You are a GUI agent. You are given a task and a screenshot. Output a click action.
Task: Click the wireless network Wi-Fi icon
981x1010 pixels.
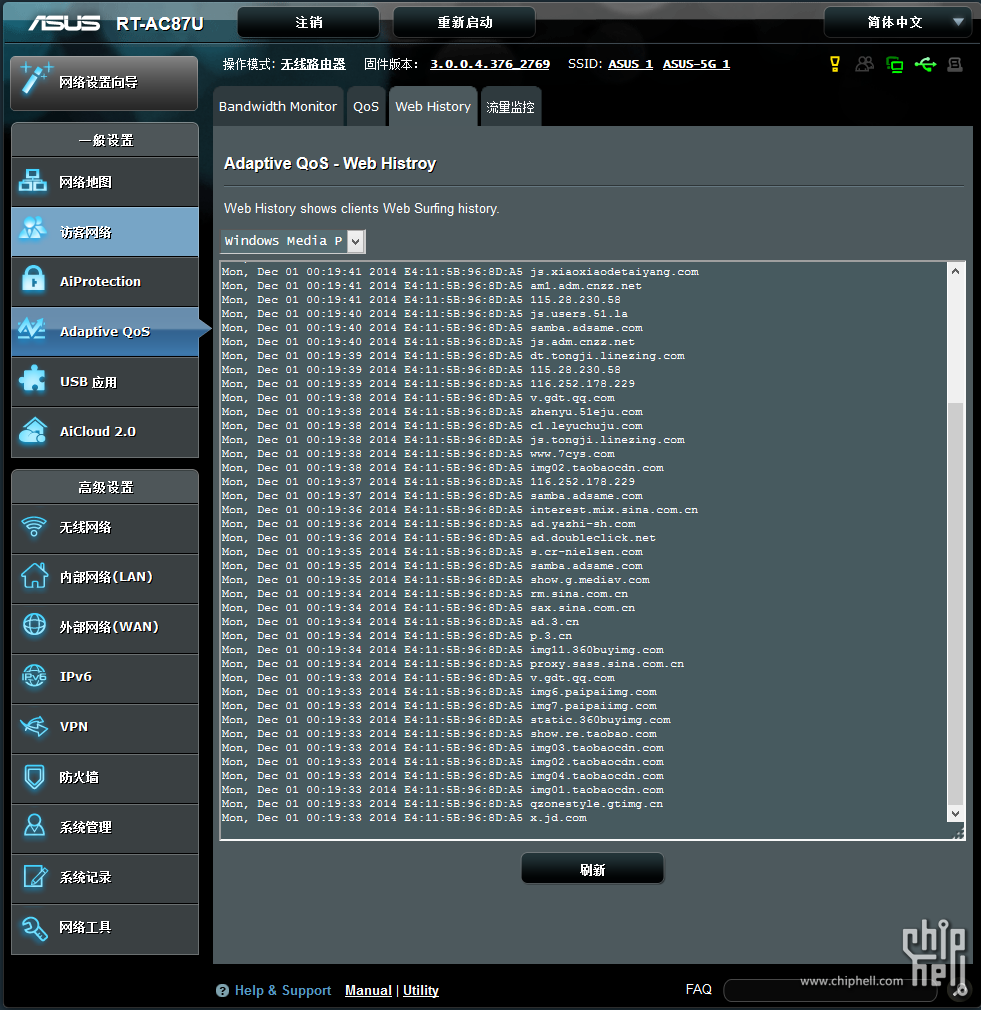click(x=33, y=526)
